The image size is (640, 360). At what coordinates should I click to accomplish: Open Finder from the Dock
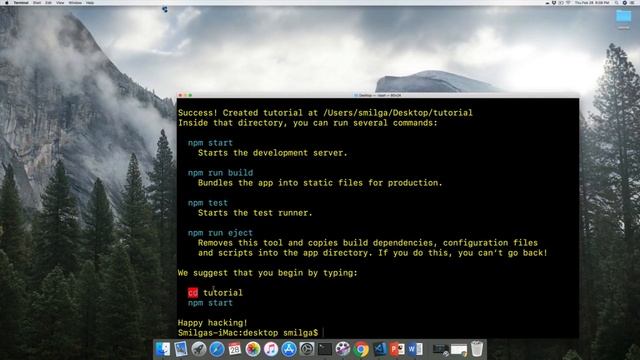[162, 349]
